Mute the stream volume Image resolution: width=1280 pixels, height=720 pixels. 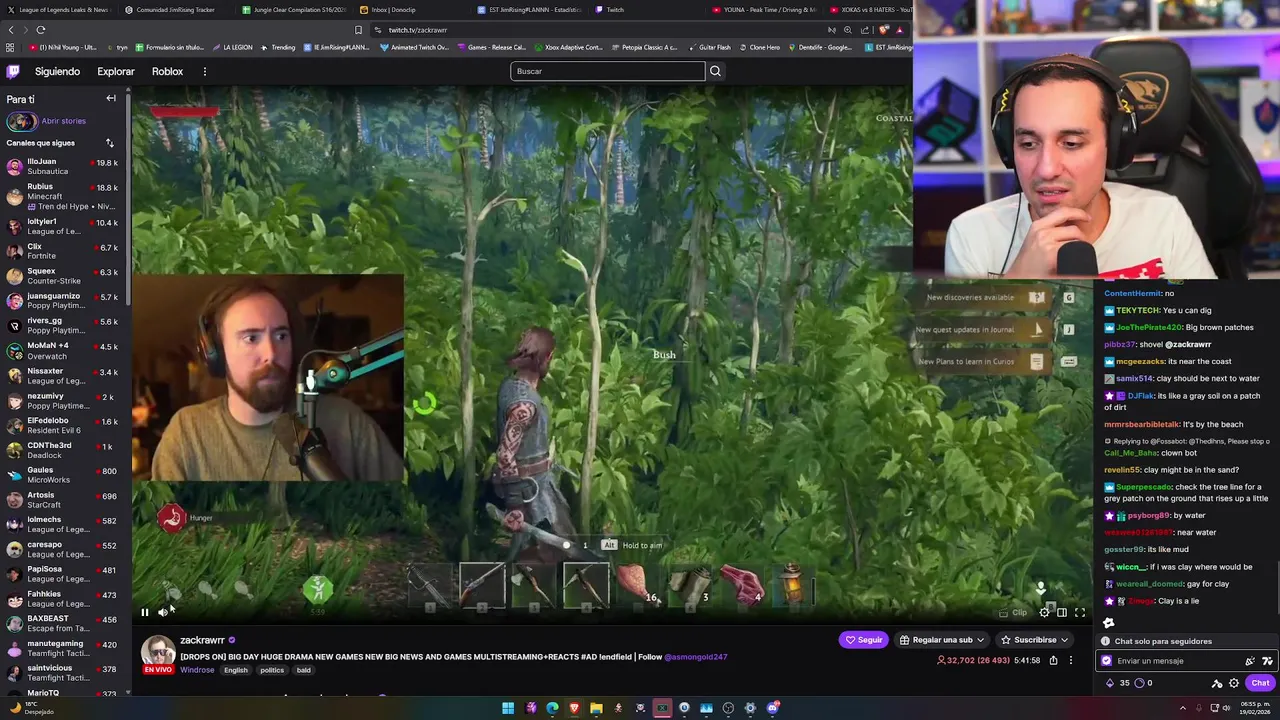coord(163,613)
